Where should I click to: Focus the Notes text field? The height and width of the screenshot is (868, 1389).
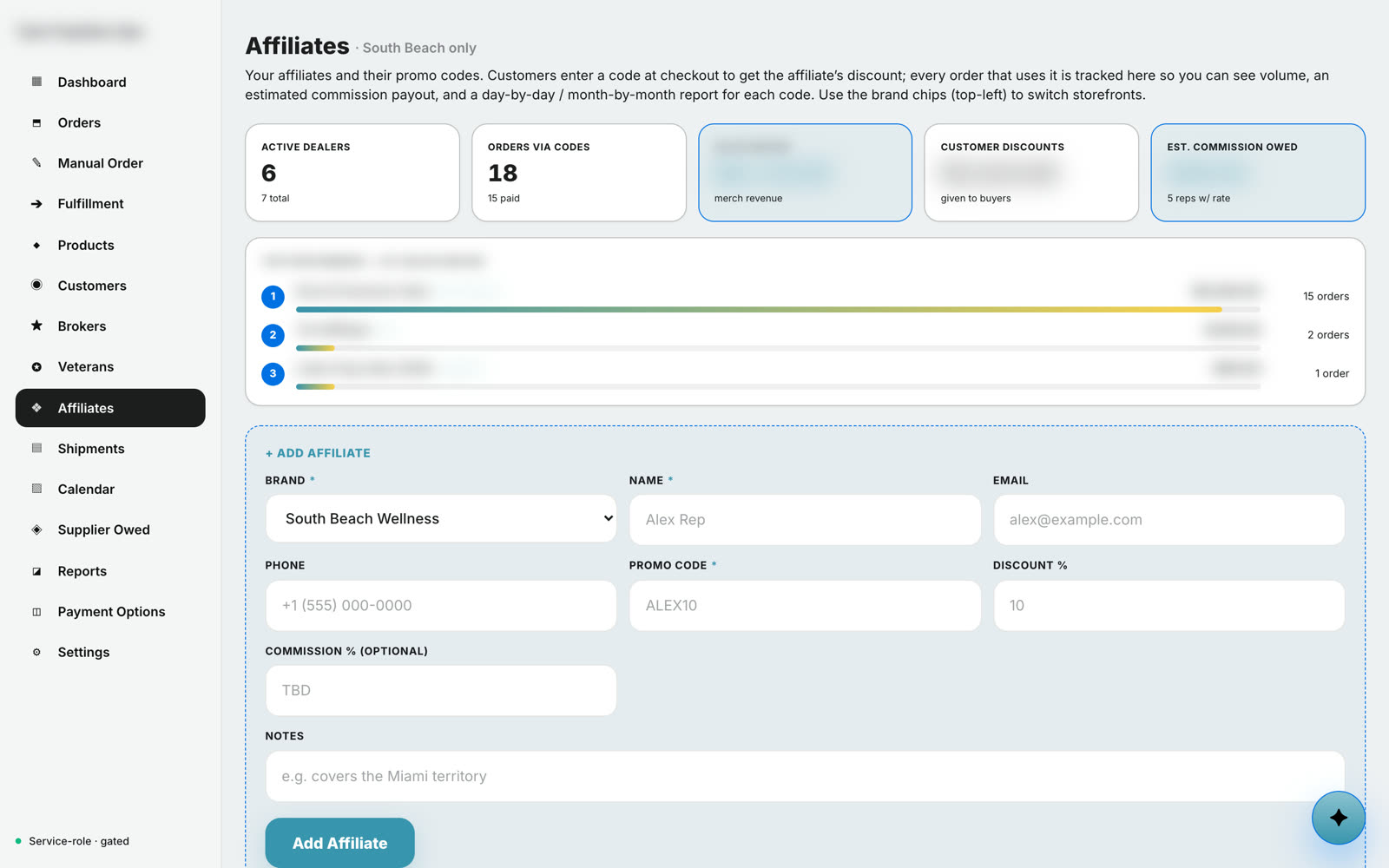[x=805, y=776]
